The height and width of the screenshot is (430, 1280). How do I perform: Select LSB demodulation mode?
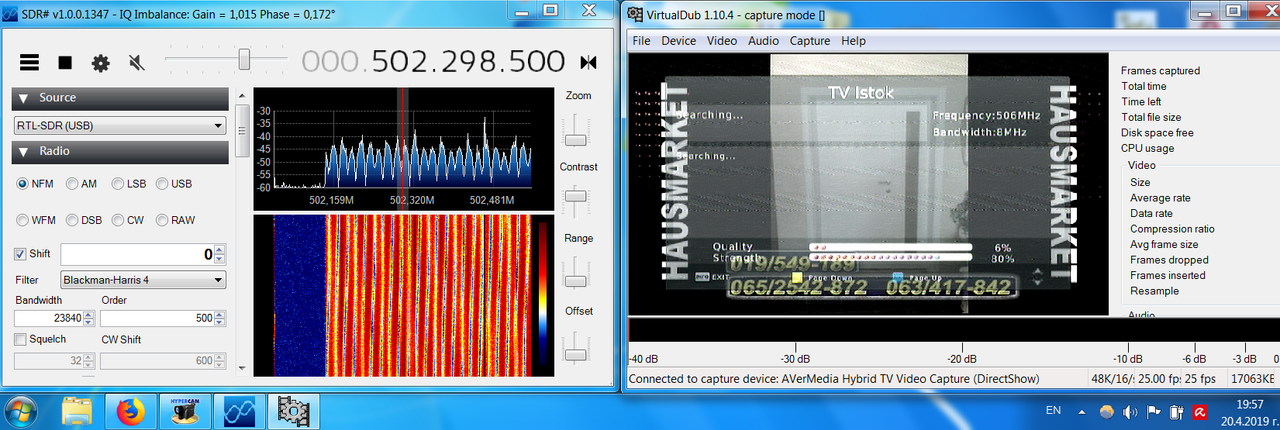[130, 184]
